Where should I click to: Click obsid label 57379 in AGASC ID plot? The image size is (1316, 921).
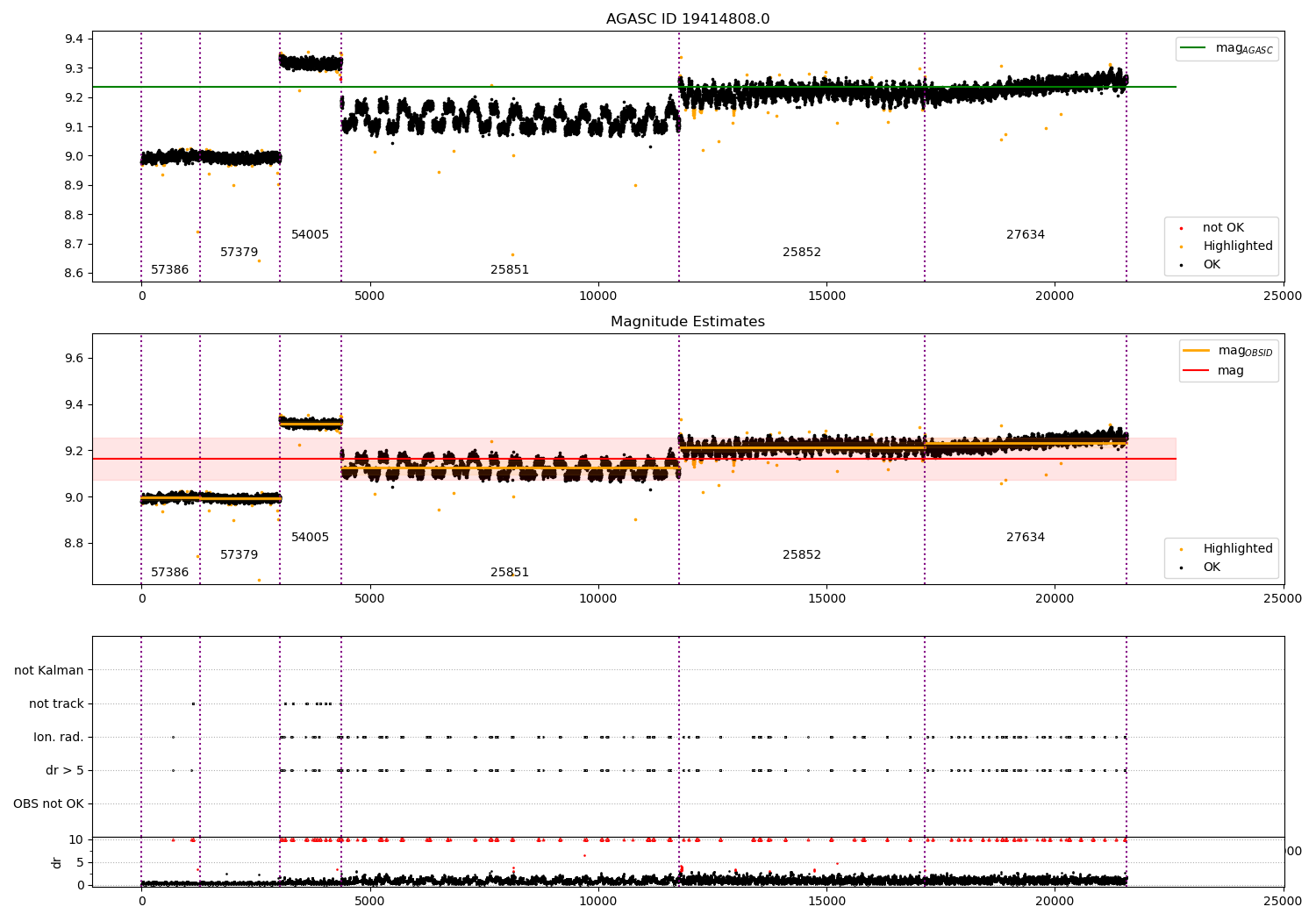pos(239,253)
